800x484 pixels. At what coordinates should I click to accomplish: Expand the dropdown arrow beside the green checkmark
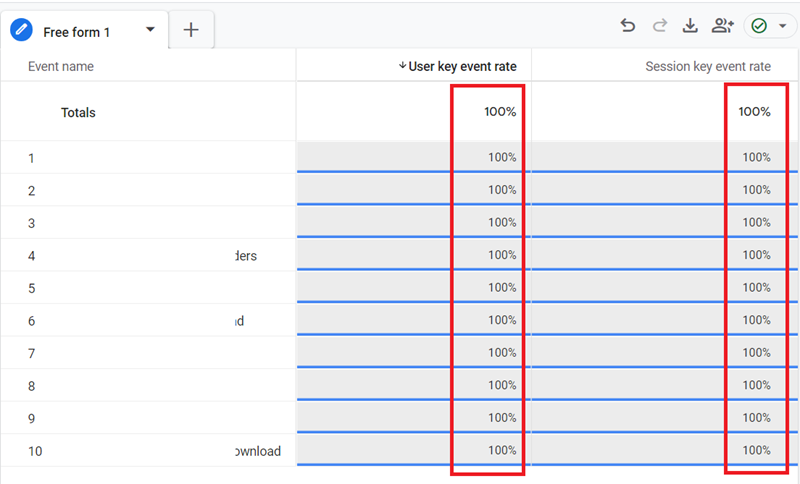782,26
